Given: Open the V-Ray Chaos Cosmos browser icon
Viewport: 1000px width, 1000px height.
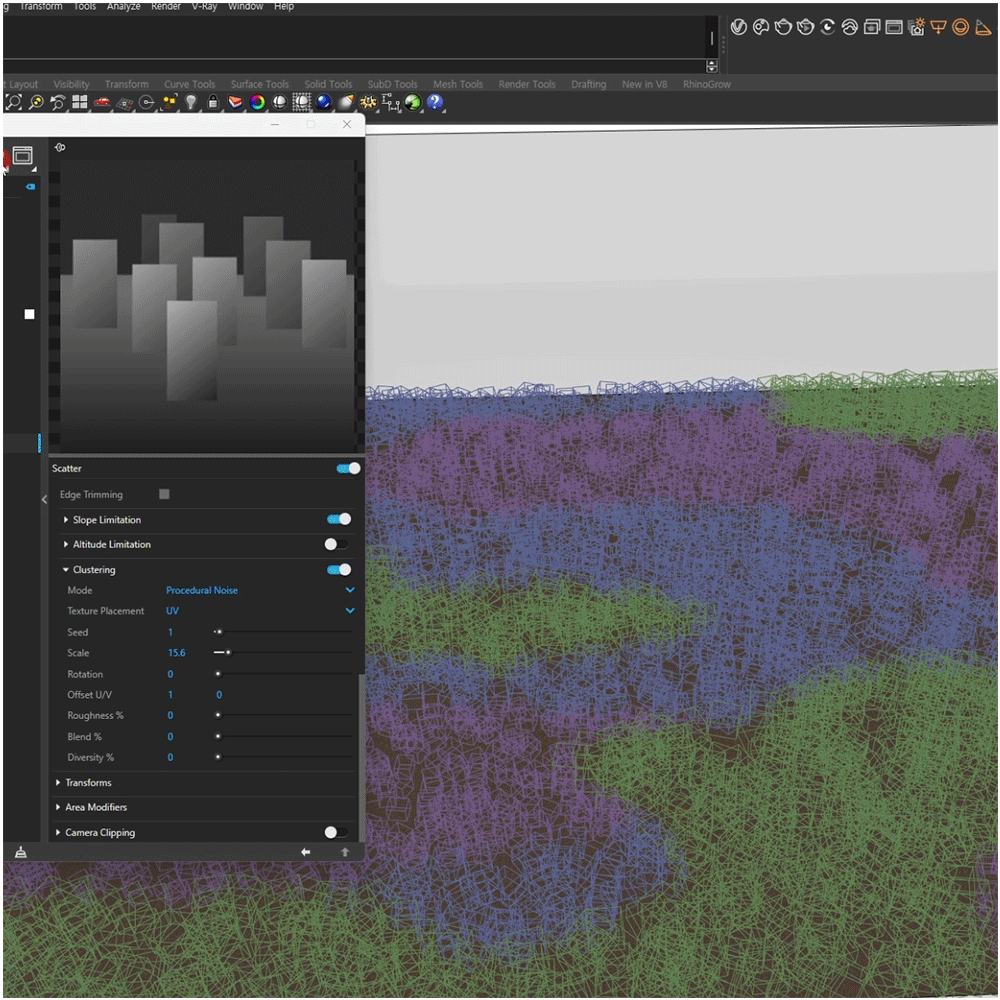Looking at the screenshot, I should tap(761, 27).
